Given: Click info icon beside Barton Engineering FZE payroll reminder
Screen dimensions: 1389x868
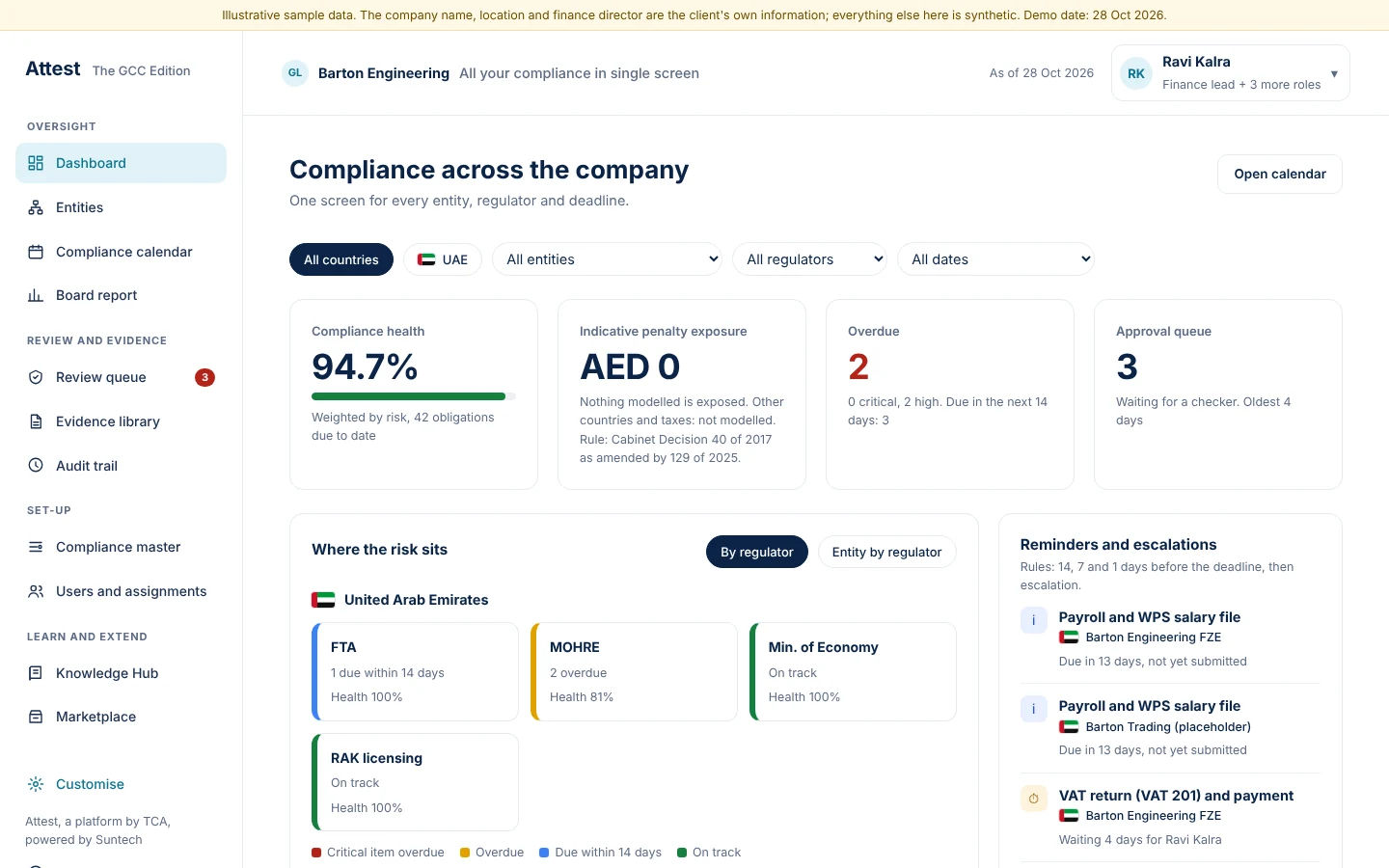Looking at the screenshot, I should [x=1033, y=620].
